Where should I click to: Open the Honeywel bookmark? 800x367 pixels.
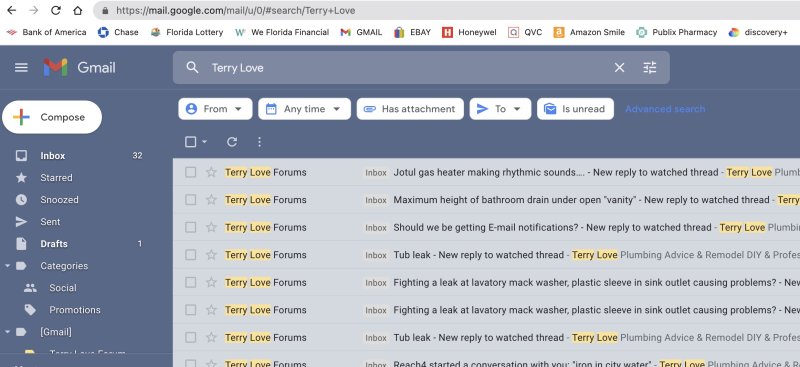coord(469,32)
